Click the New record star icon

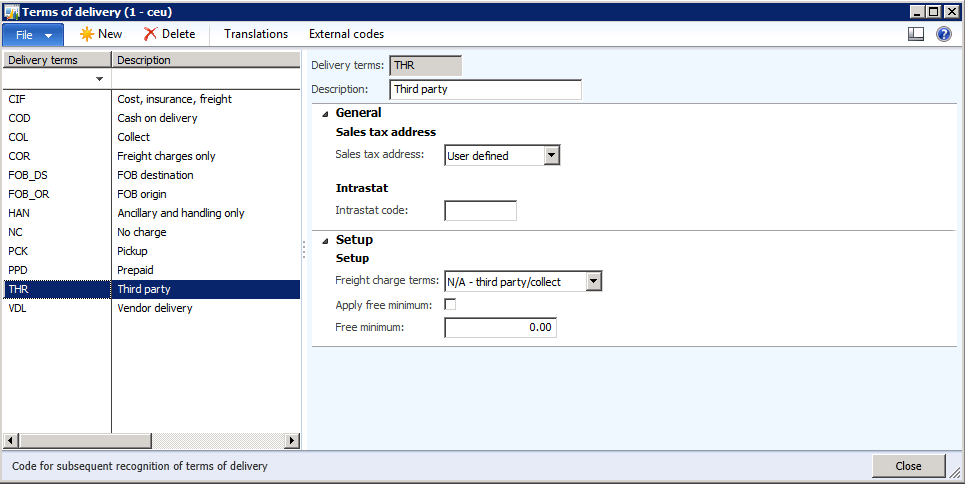(87, 34)
